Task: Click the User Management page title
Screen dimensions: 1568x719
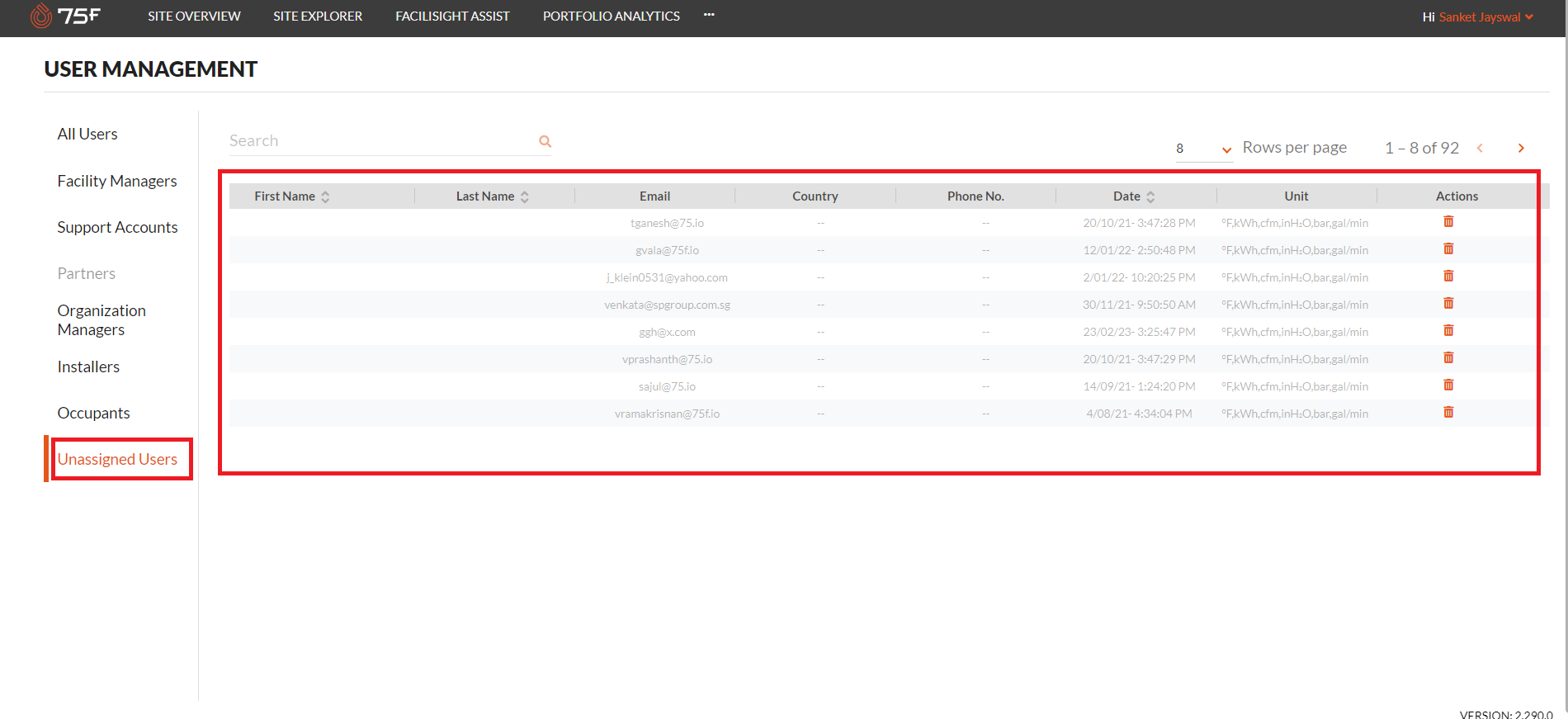Action: click(151, 69)
